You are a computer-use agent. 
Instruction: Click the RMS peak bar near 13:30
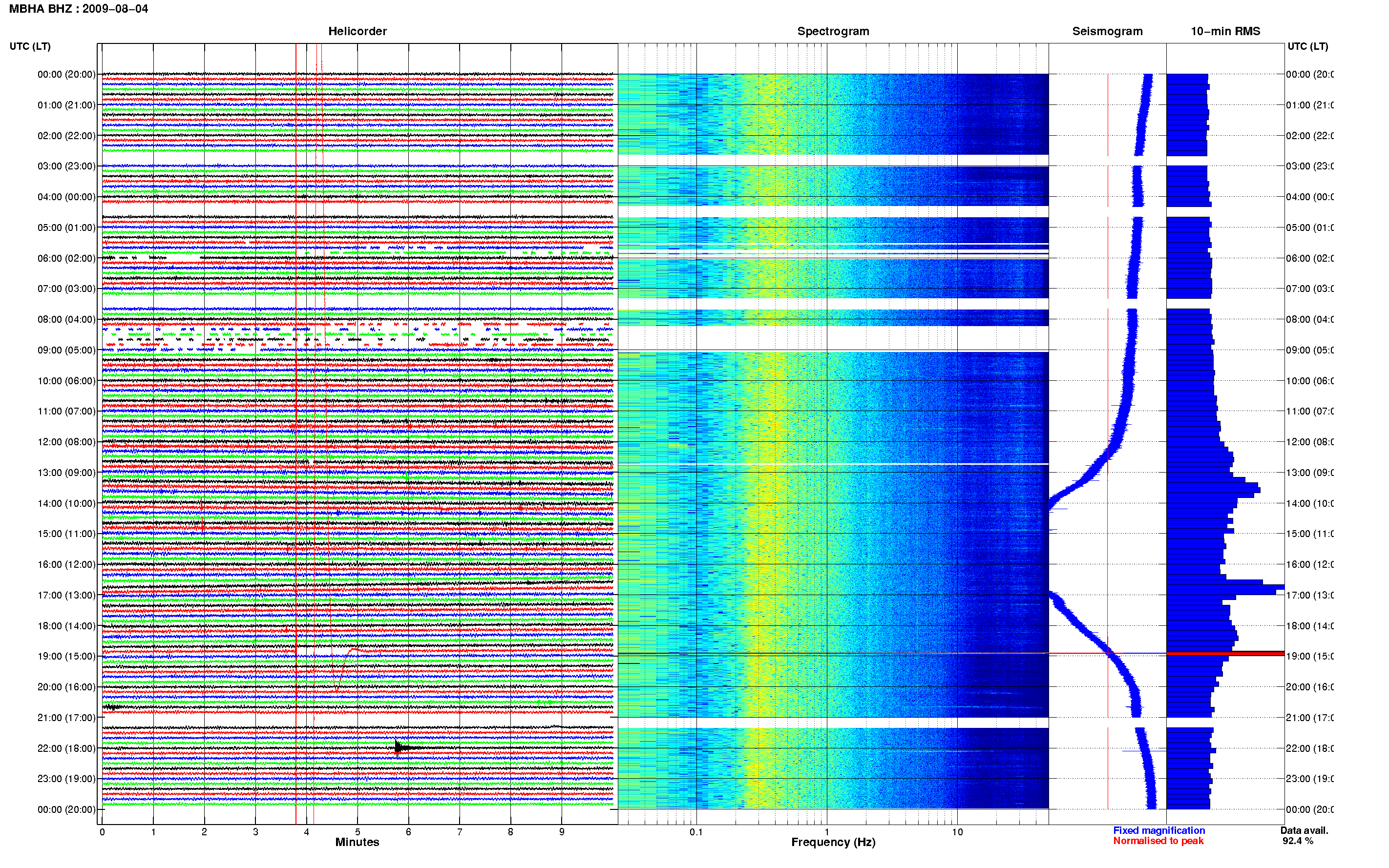(x=1213, y=490)
